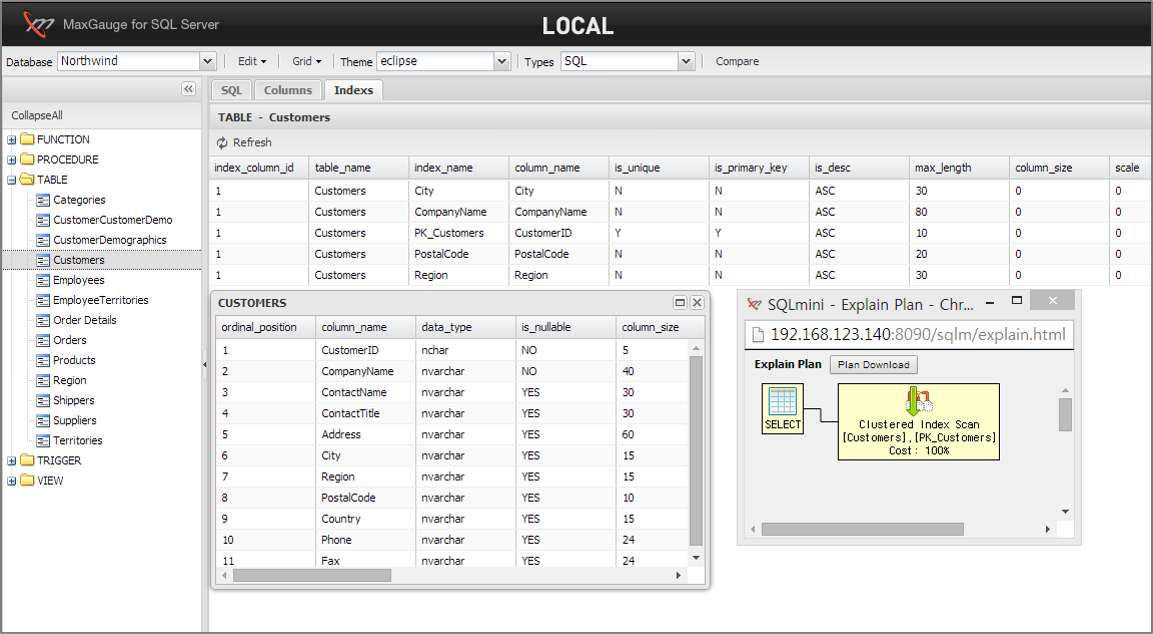The image size is (1153, 634).
Task: Click the splitter collapse arrow beside tree panel
Action: pyautogui.click(x=204, y=365)
